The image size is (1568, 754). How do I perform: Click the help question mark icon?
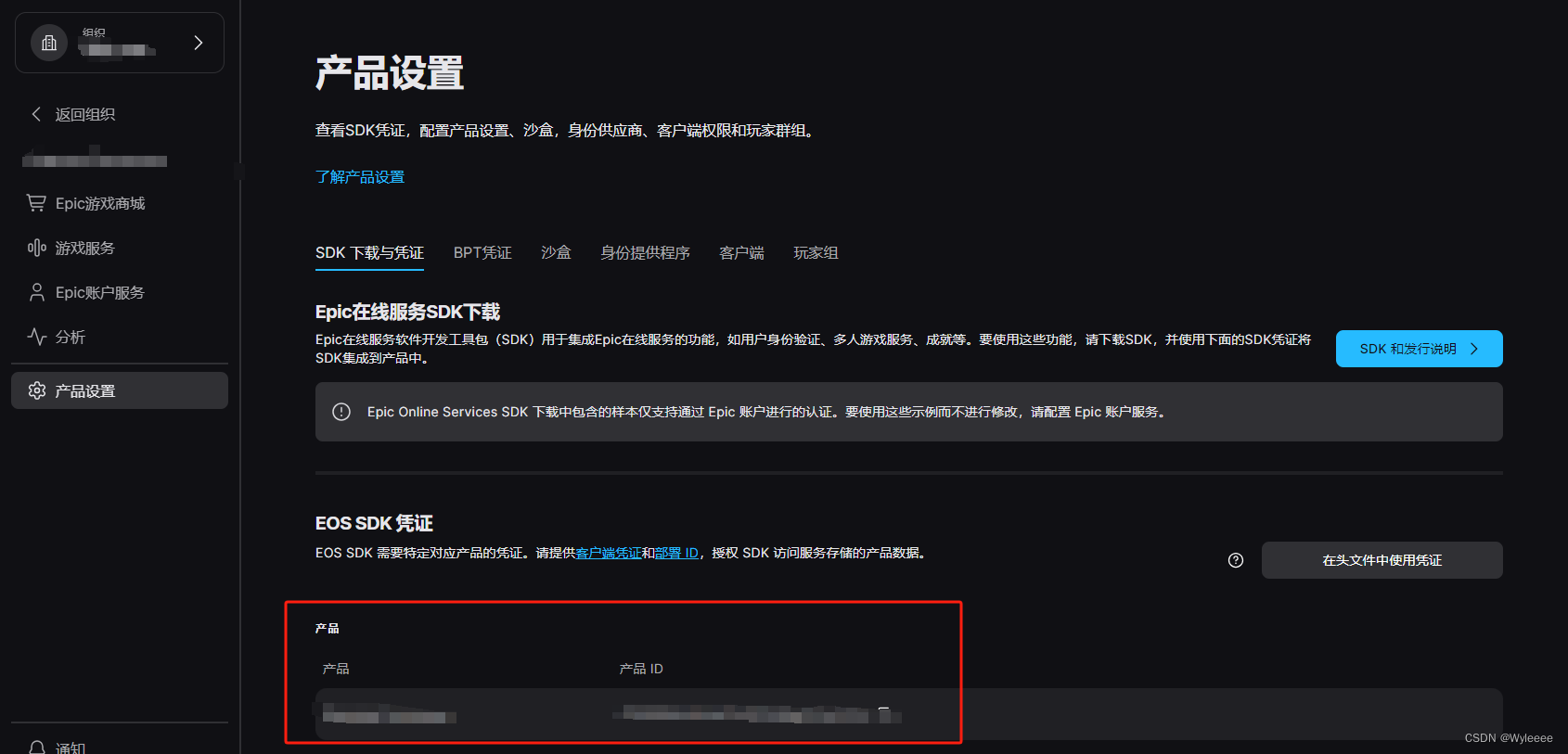(1236, 560)
